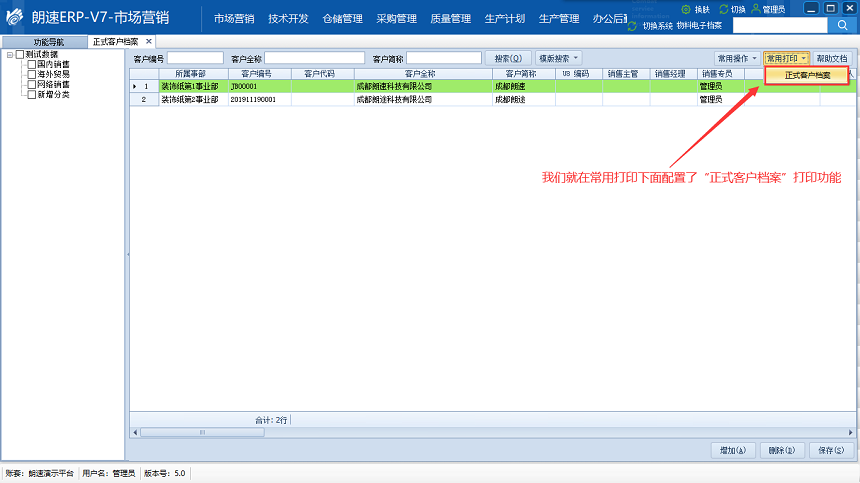
Task: Click the 朗速ERP logo icon
Action: (15, 19)
